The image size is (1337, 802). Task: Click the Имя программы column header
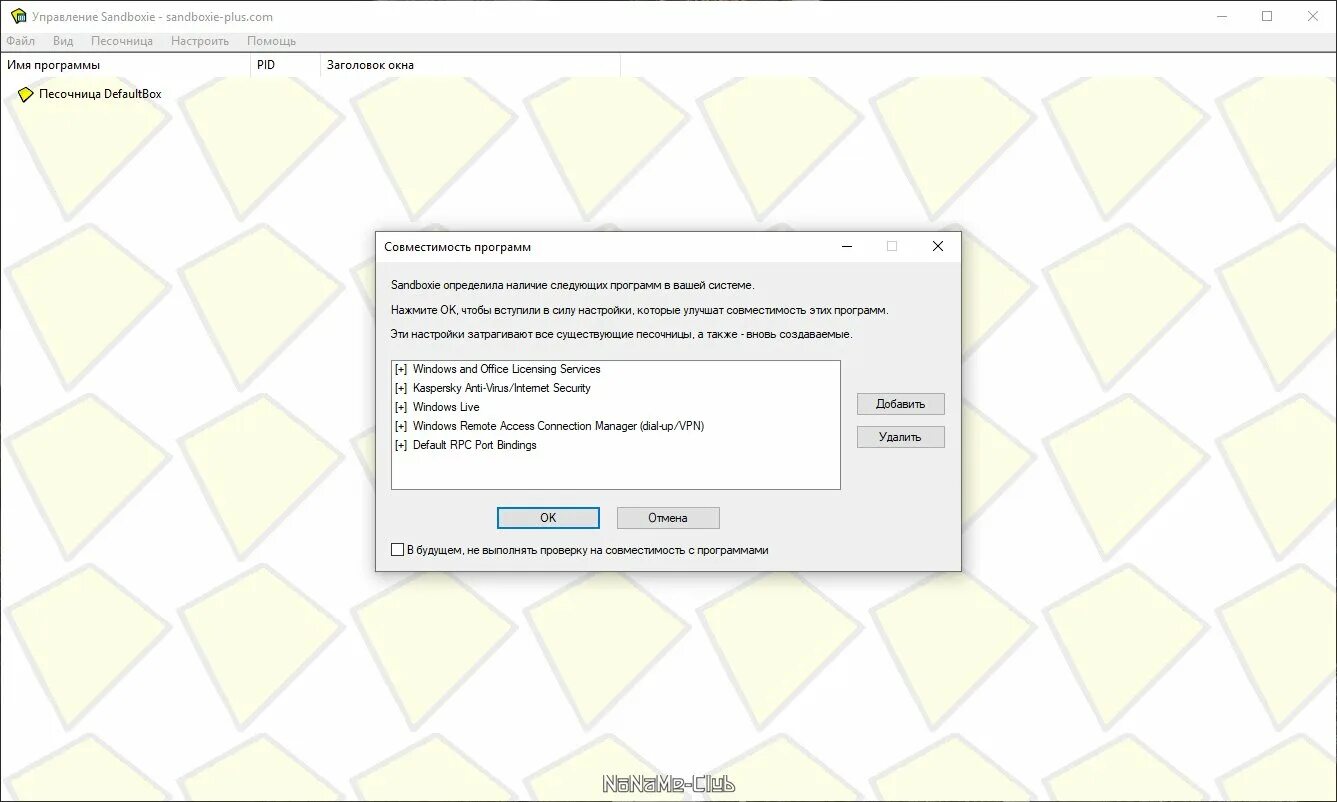point(125,65)
